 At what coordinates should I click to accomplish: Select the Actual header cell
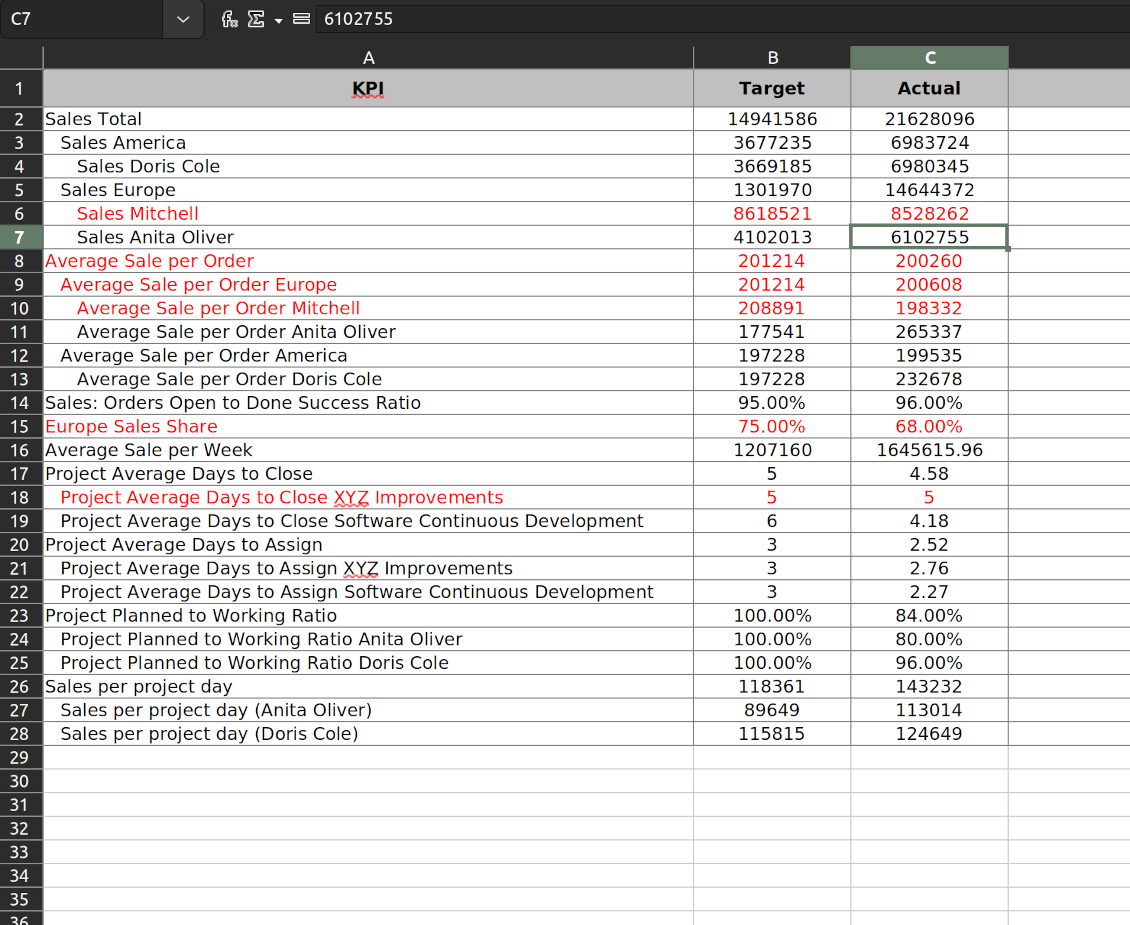(929, 88)
